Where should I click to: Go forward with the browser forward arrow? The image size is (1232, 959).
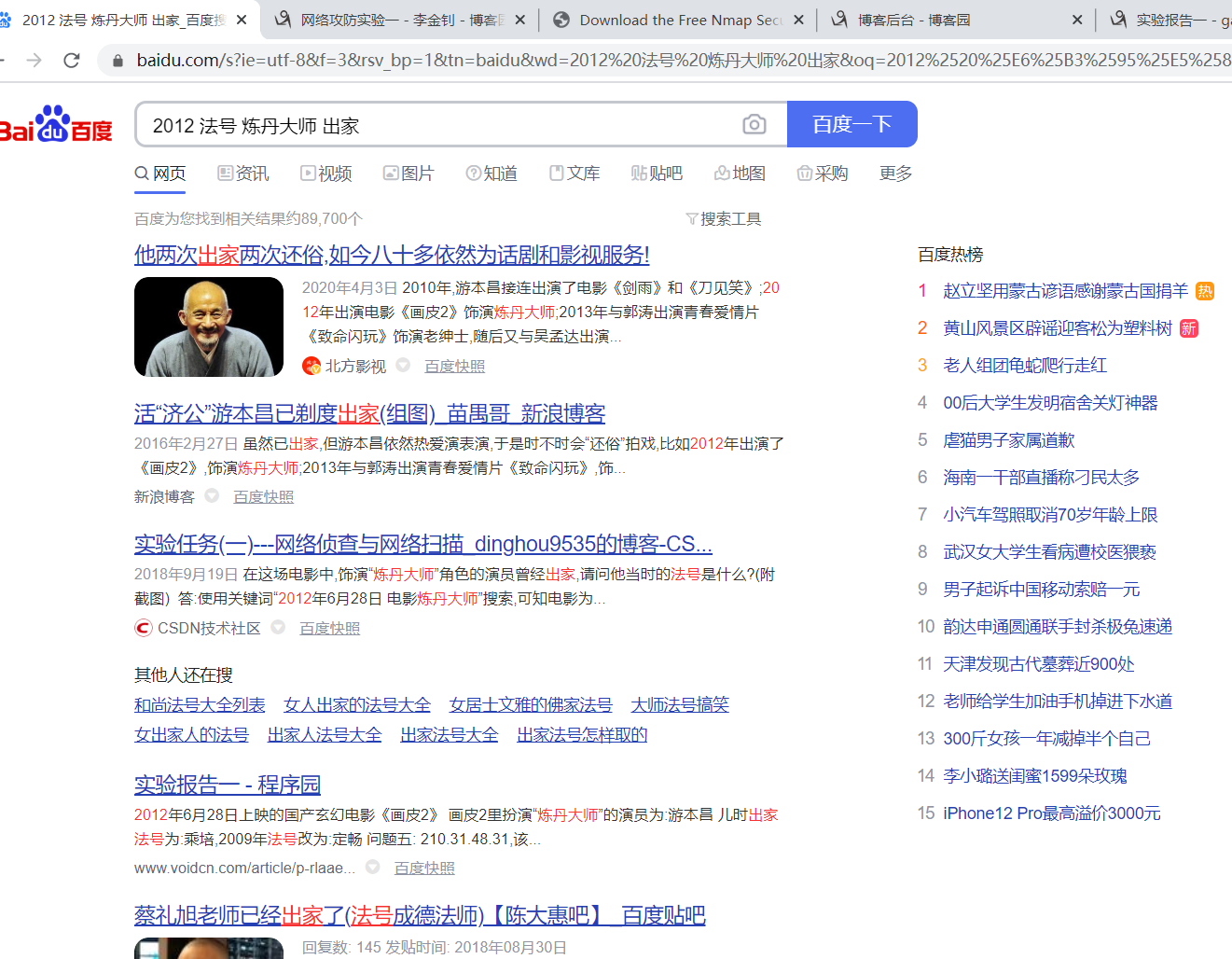tap(35, 61)
